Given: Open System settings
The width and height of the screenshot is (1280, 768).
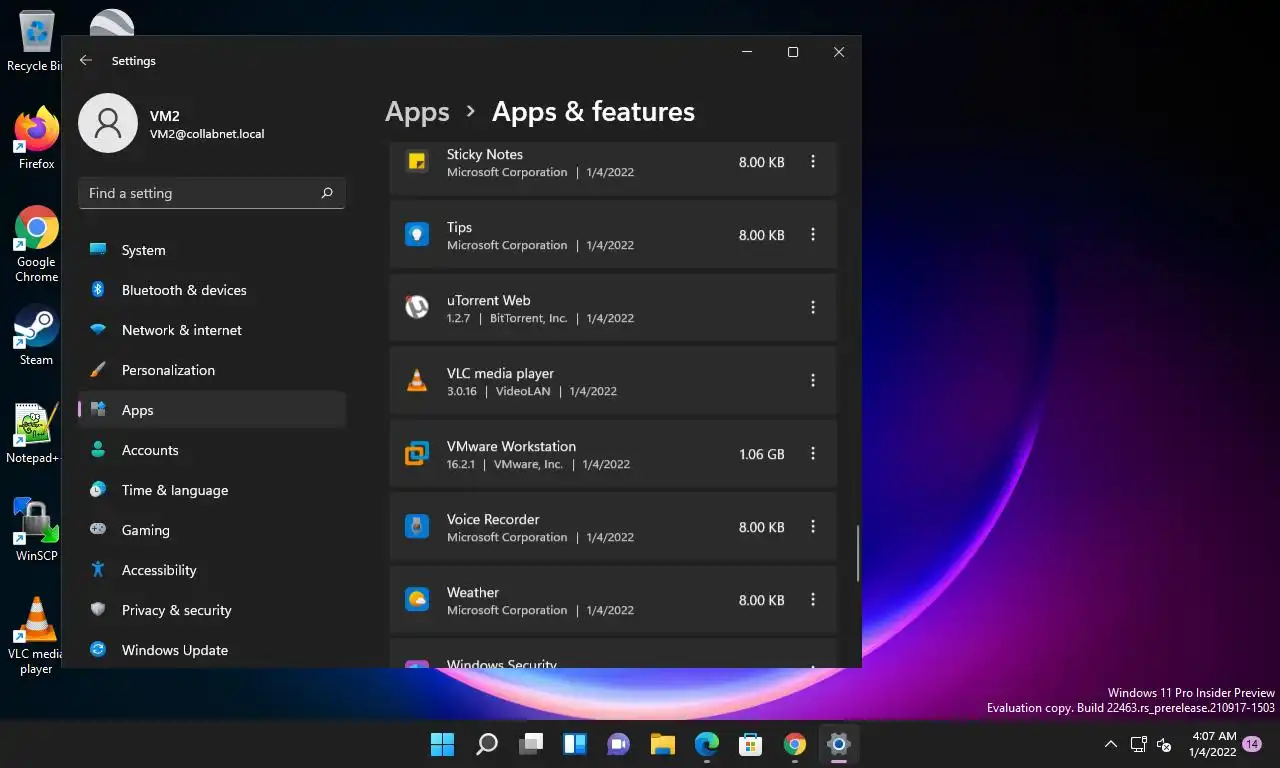Looking at the screenshot, I should click(212, 250).
